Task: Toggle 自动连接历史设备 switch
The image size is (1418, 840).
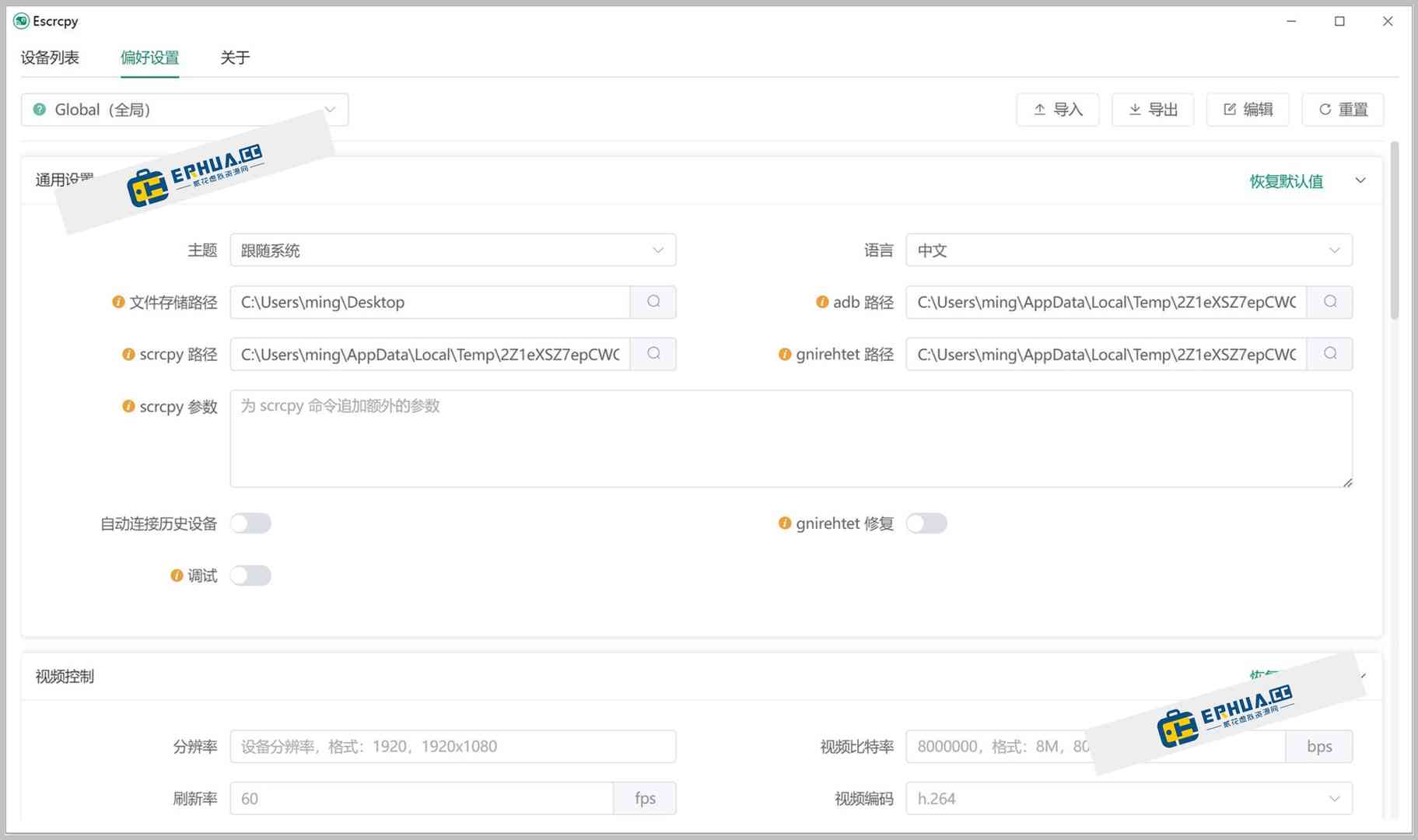Action: (250, 523)
